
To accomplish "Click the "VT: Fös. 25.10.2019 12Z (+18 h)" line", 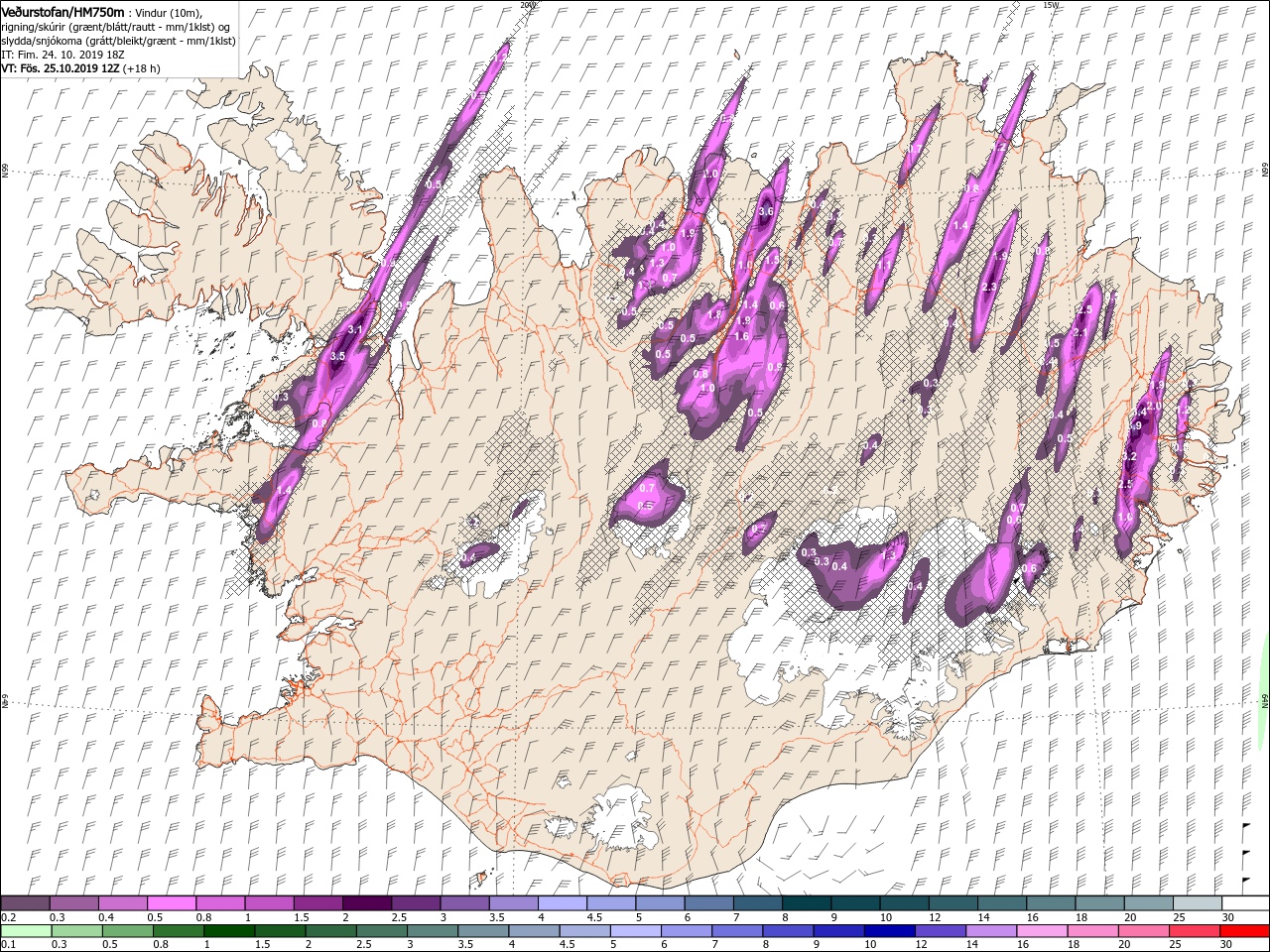I will pyautogui.click(x=81, y=69).
